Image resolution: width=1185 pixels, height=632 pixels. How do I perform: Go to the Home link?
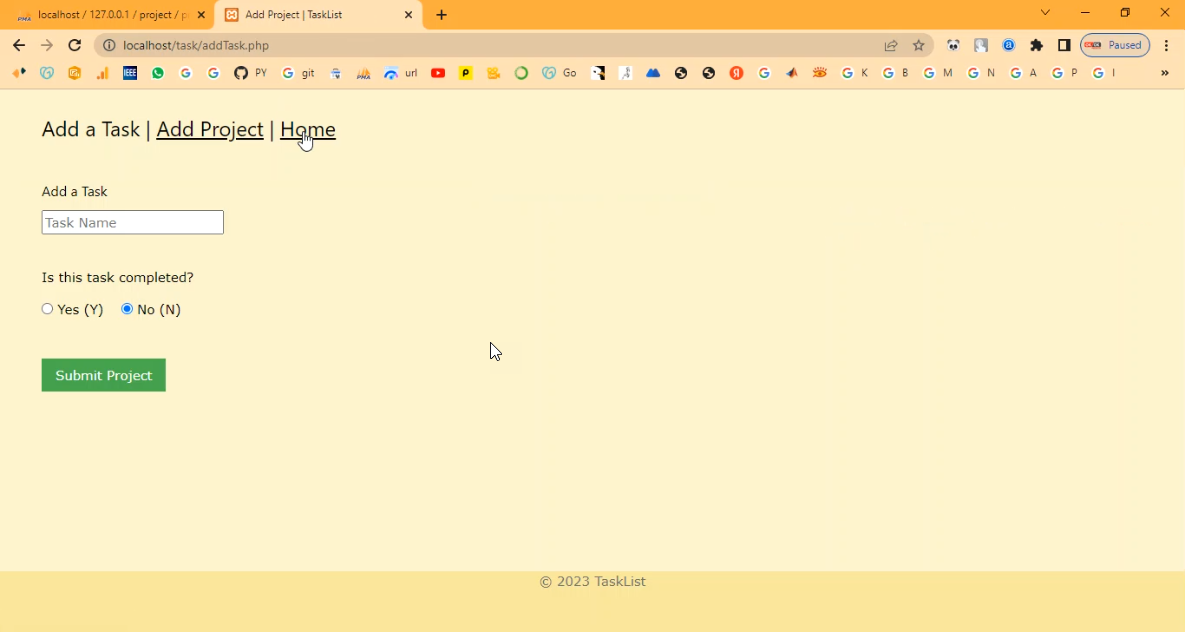click(308, 129)
